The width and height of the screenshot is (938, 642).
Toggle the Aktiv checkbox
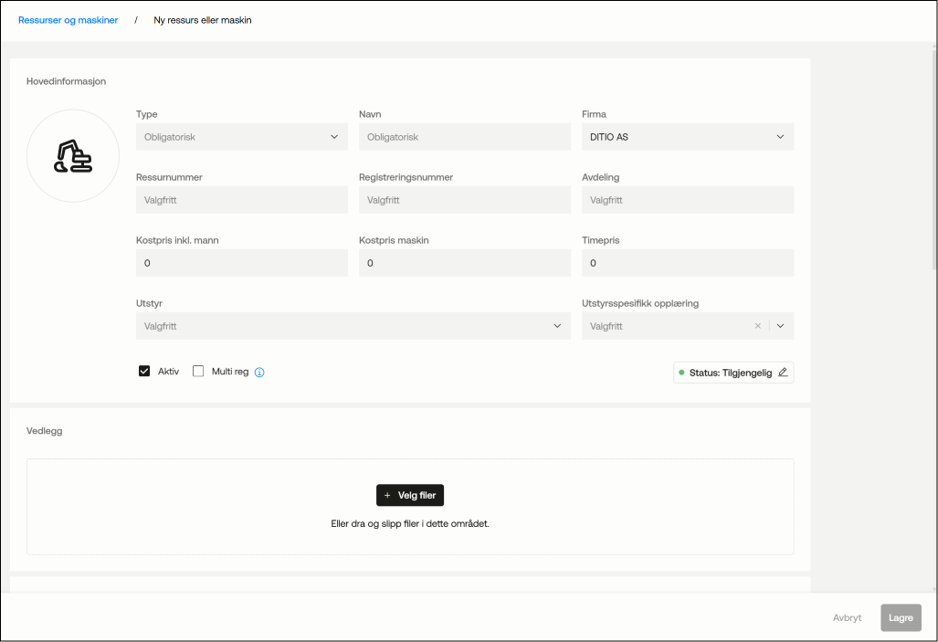pyautogui.click(x=144, y=371)
